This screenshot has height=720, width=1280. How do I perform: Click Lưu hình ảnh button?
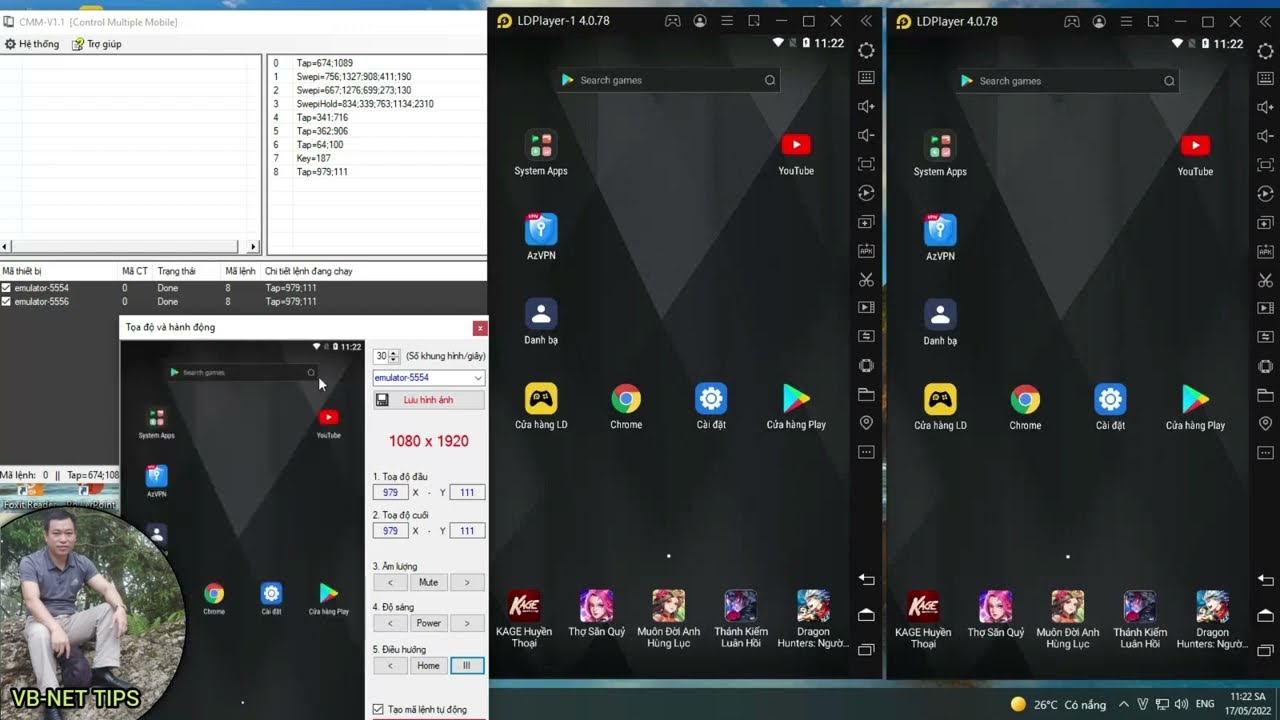[x=428, y=400]
